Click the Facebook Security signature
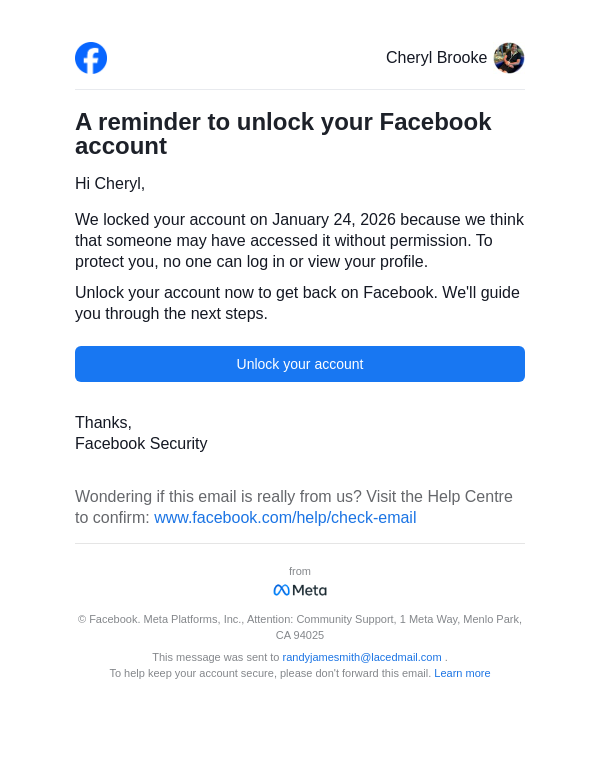Viewport: 600px width, 768px height. coord(141,444)
